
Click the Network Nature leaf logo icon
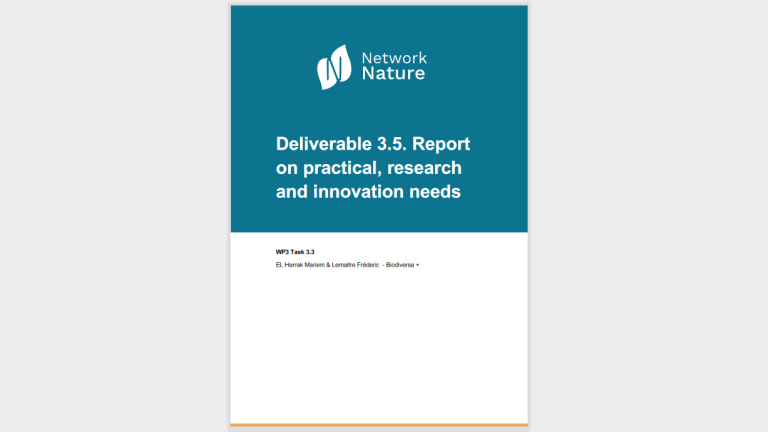334,67
